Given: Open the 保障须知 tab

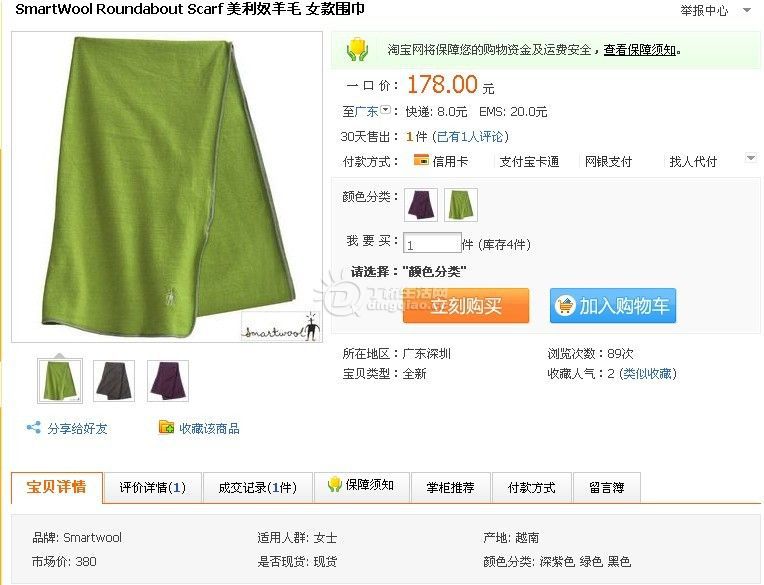Looking at the screenshot, I should pyautogui.click(x=362, y=485).
